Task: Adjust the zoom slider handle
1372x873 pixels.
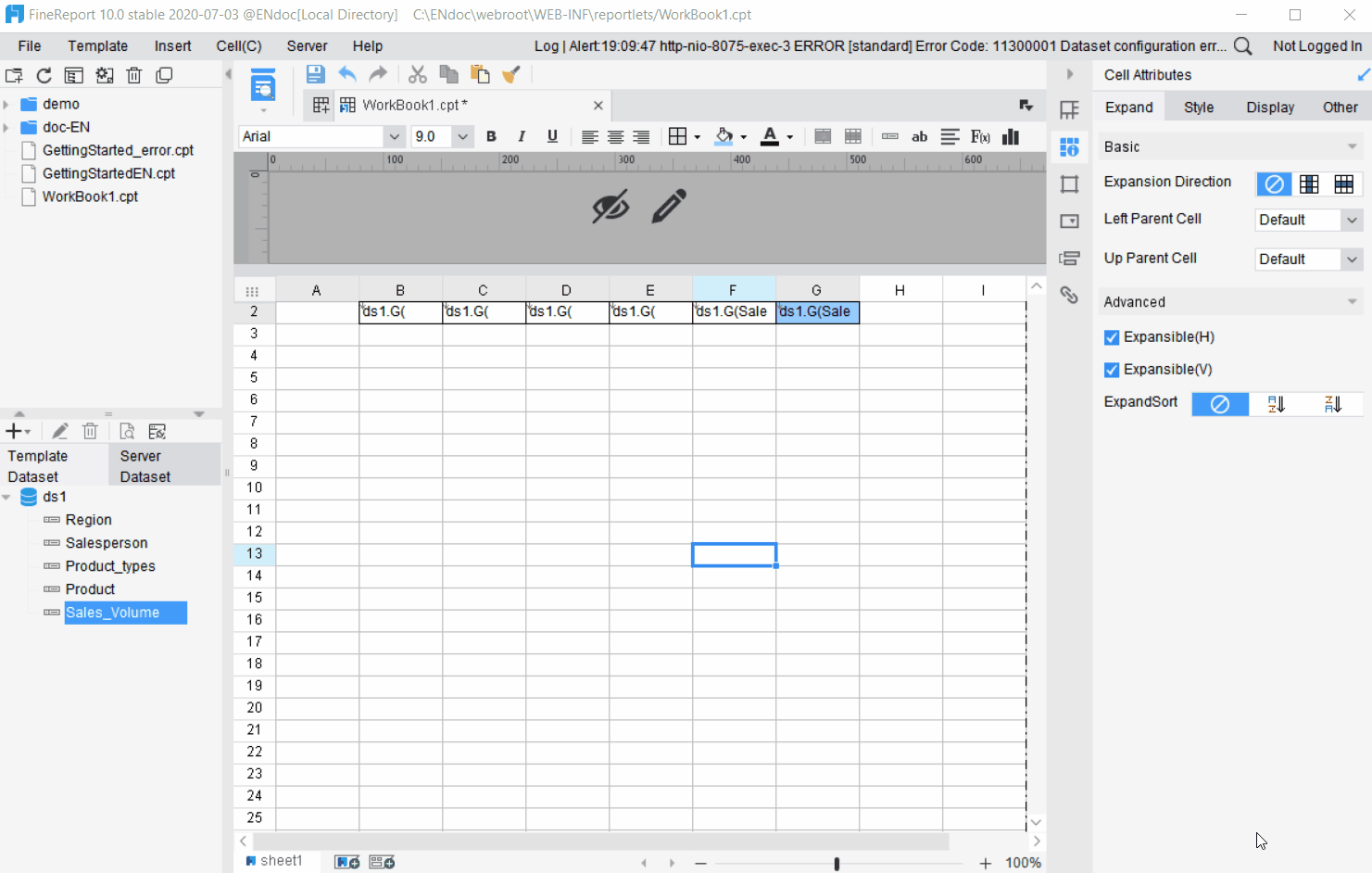Action: point(837,864)
